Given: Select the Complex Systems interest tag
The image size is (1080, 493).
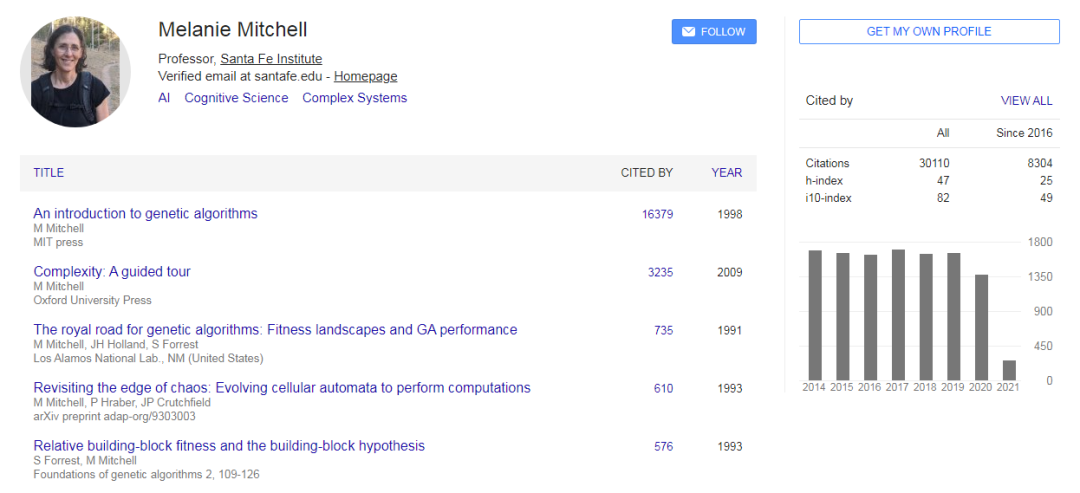Looking at the screenshot, I should tap(354, 98).
